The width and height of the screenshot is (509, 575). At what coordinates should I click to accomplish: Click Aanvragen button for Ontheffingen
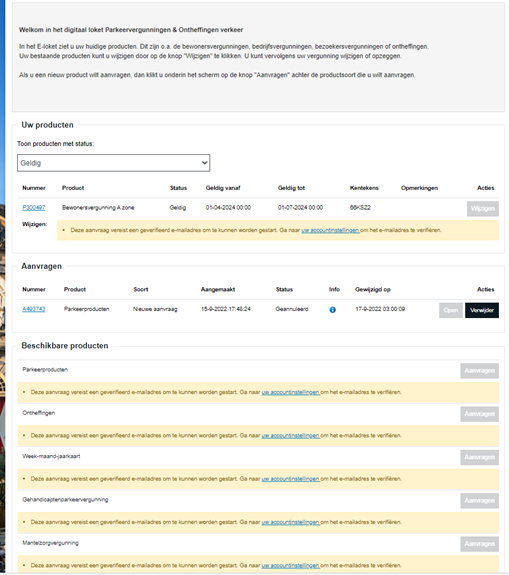(x=479, y=414)
